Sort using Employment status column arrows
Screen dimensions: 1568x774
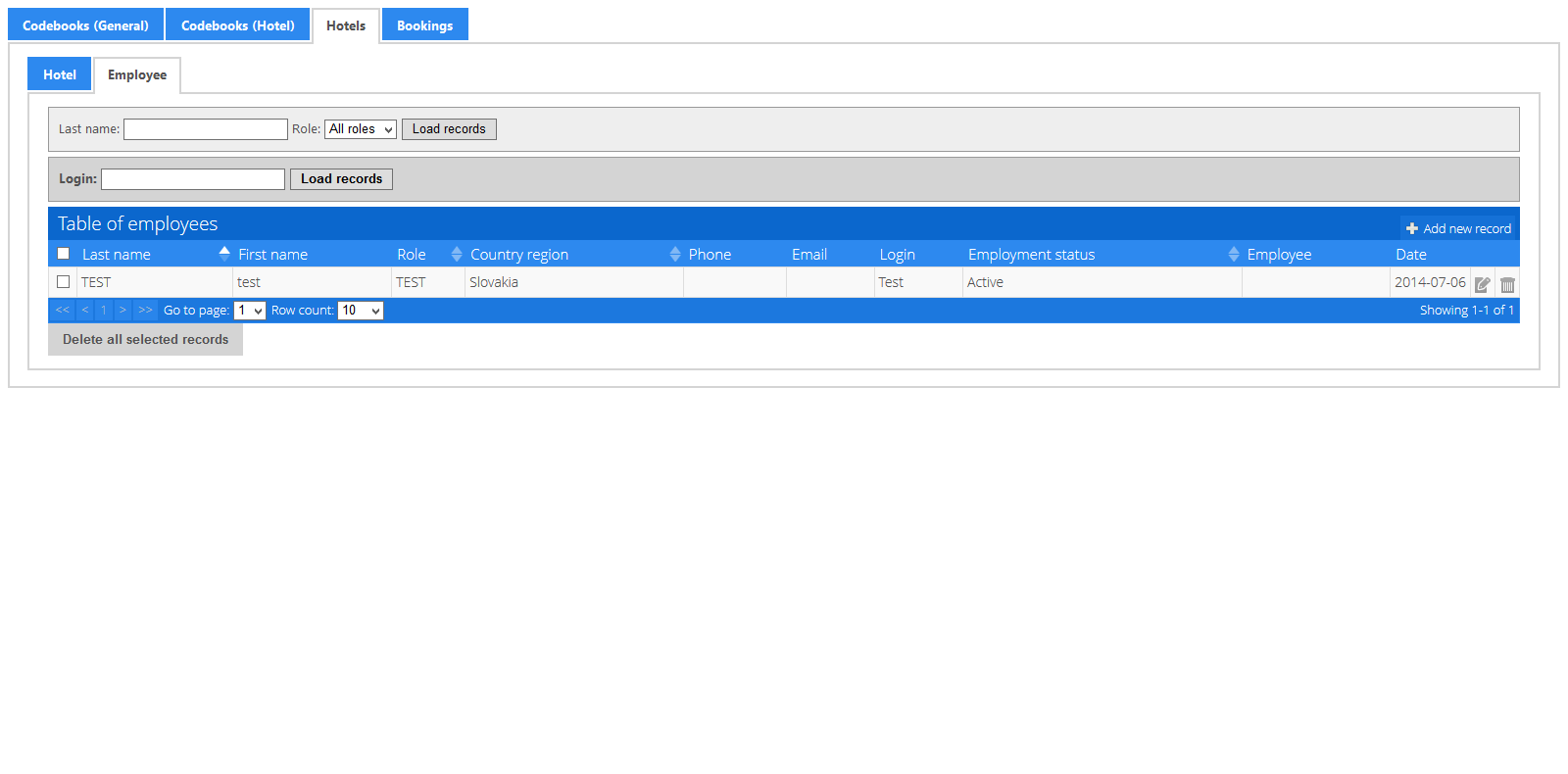1234,254
